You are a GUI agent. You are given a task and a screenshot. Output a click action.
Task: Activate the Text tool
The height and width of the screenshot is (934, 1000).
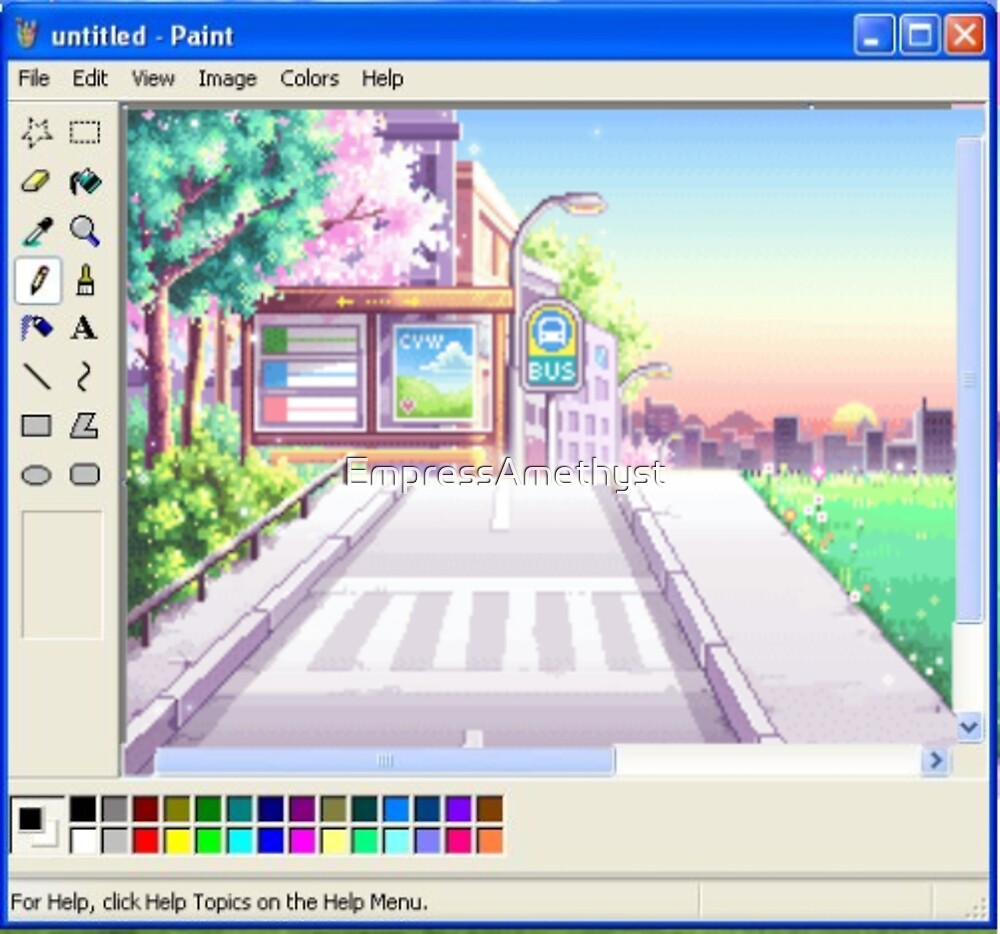click(85, 328)
